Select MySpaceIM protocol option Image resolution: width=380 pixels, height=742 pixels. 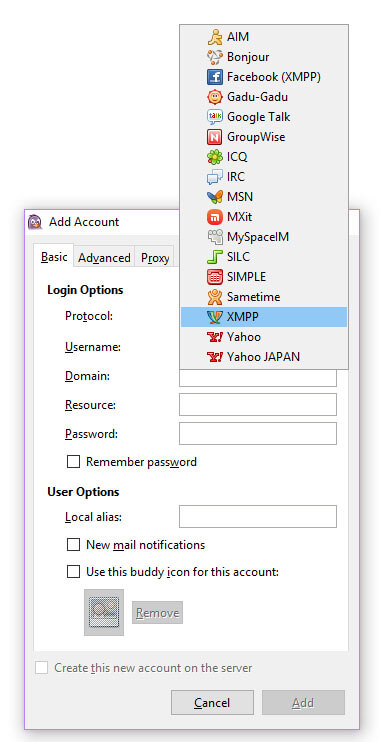(x=264, y=237)
